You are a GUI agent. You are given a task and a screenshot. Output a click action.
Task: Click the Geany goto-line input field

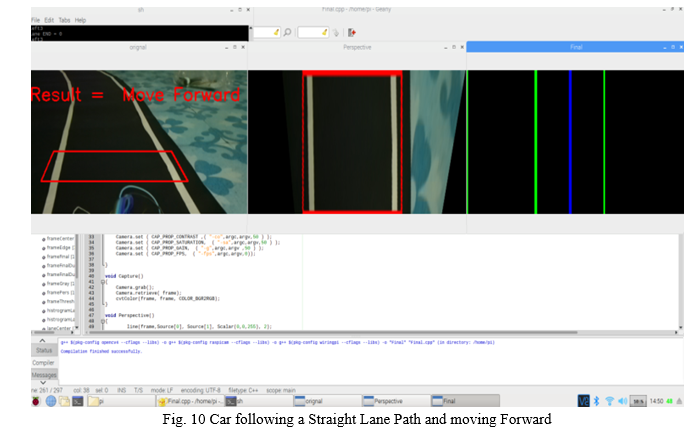[313, 32]
